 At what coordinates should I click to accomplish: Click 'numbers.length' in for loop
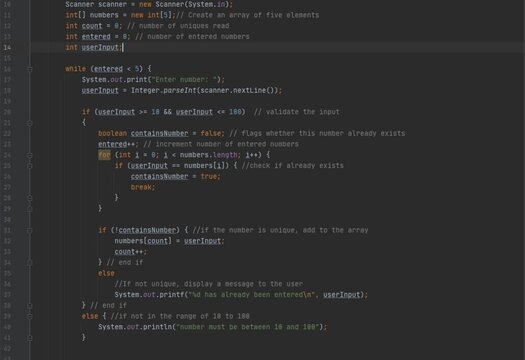coord(208,155)
